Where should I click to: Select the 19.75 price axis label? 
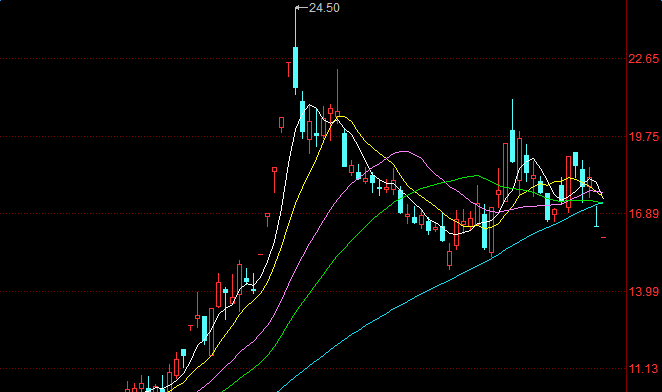tap(643, 136)
